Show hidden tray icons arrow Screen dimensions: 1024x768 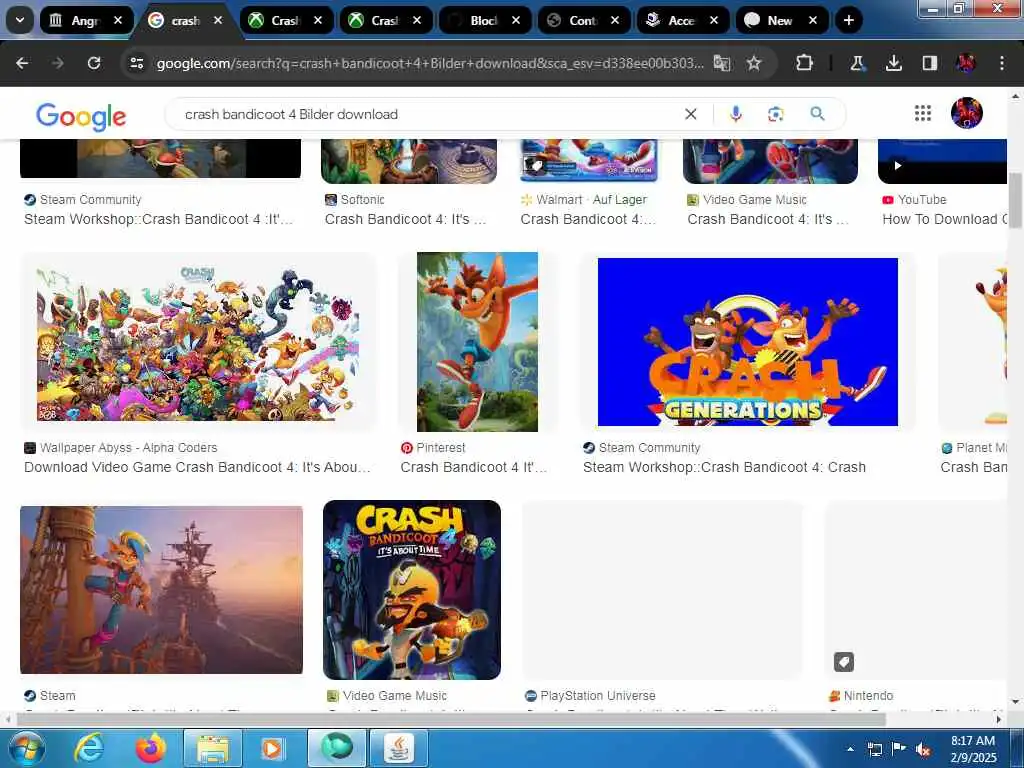[x=850, y=750]
